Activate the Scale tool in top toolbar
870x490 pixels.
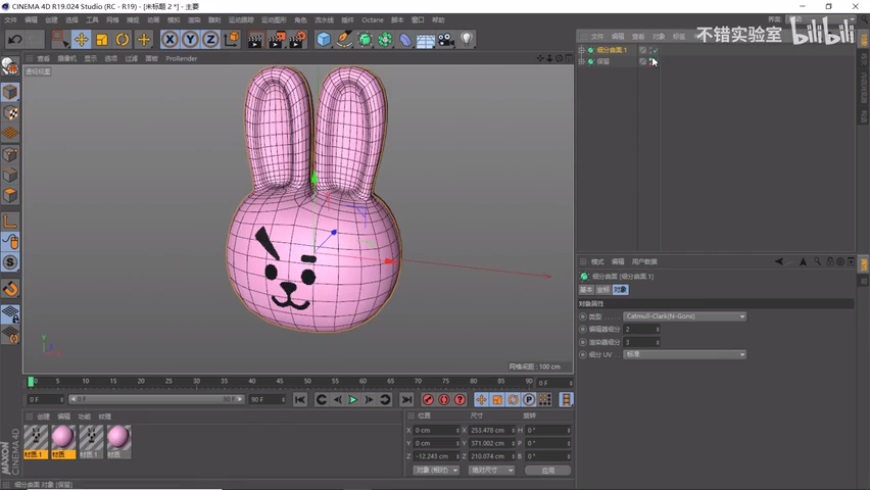(x=102, y=39)
